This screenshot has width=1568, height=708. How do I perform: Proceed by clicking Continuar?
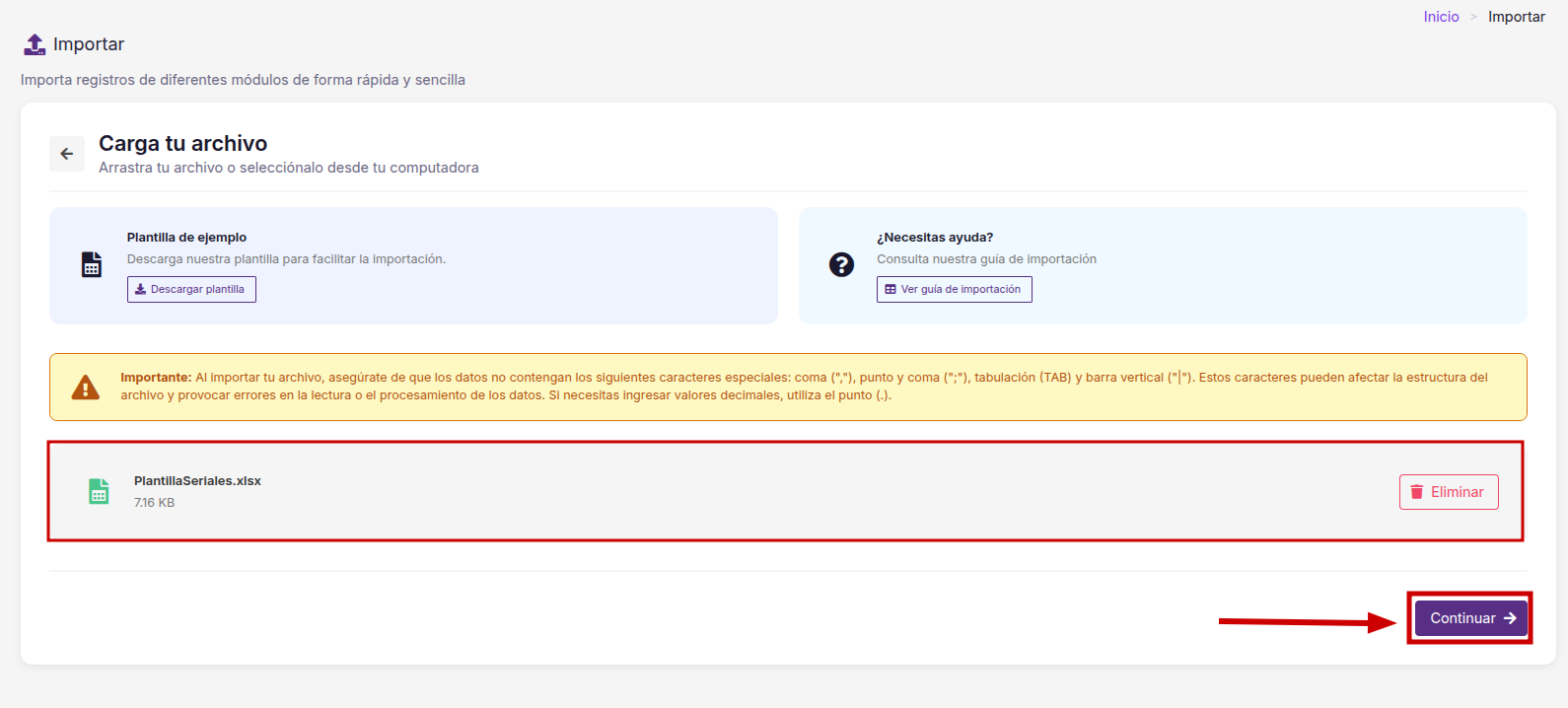pos(1471,618)
